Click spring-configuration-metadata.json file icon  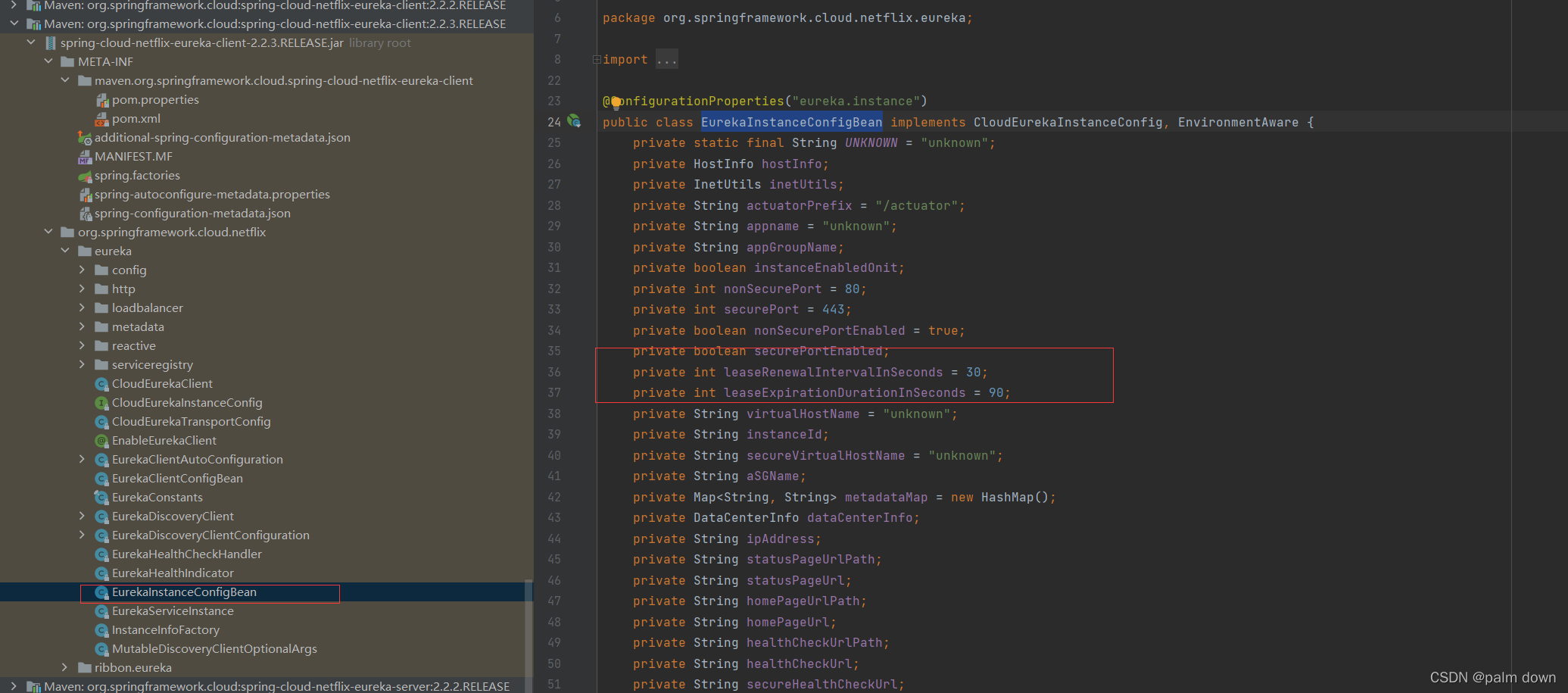click(85, 214)
